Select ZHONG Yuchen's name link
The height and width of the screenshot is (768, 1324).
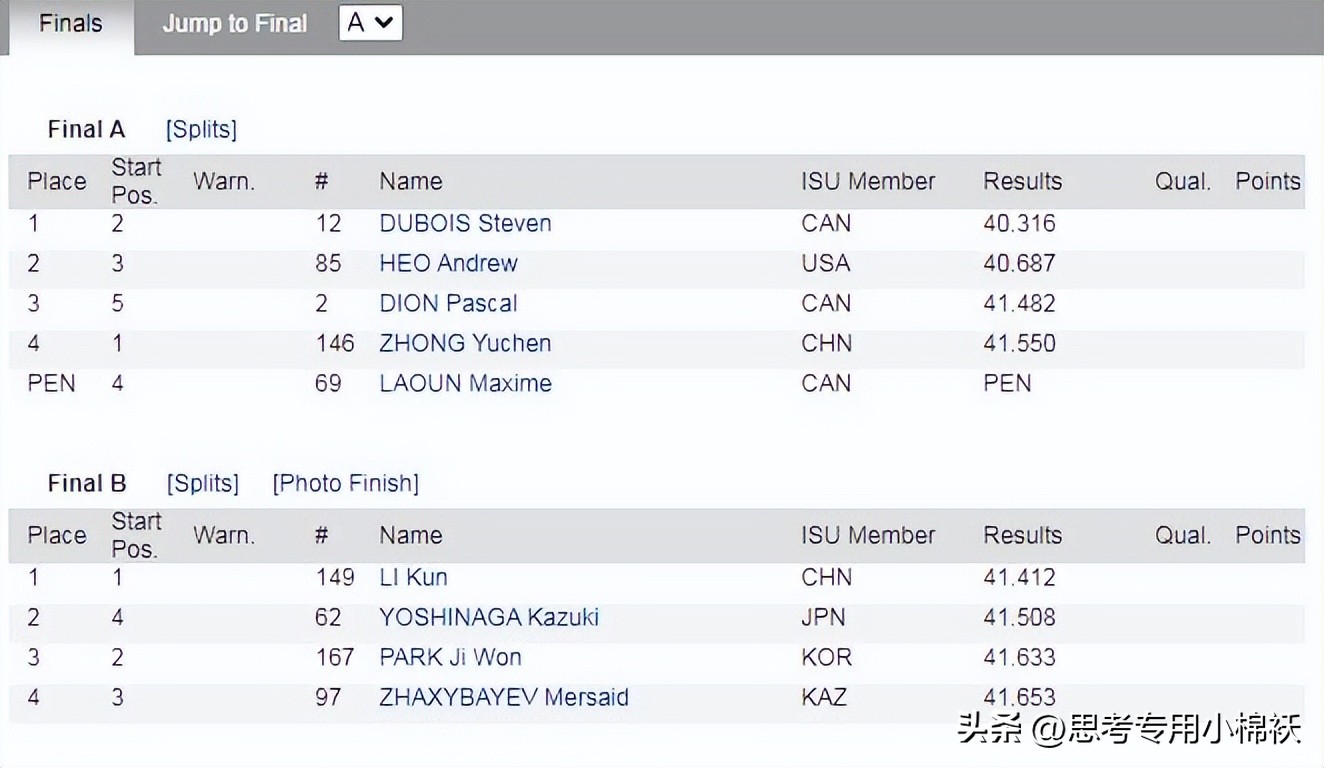pos(465,343)
